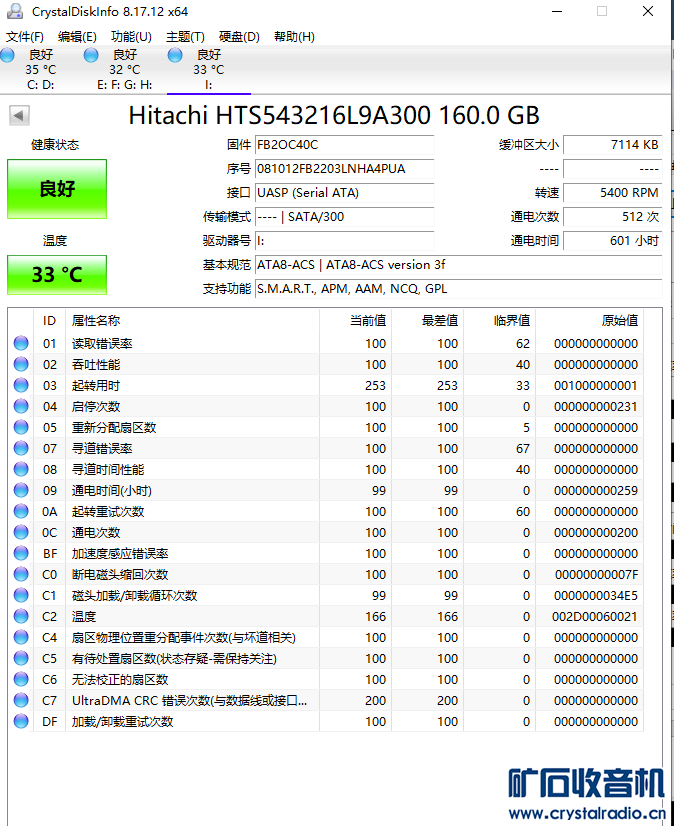Select the 起转用时 attribute row
The width and height of the screenshot is (674, 826).
326,386
